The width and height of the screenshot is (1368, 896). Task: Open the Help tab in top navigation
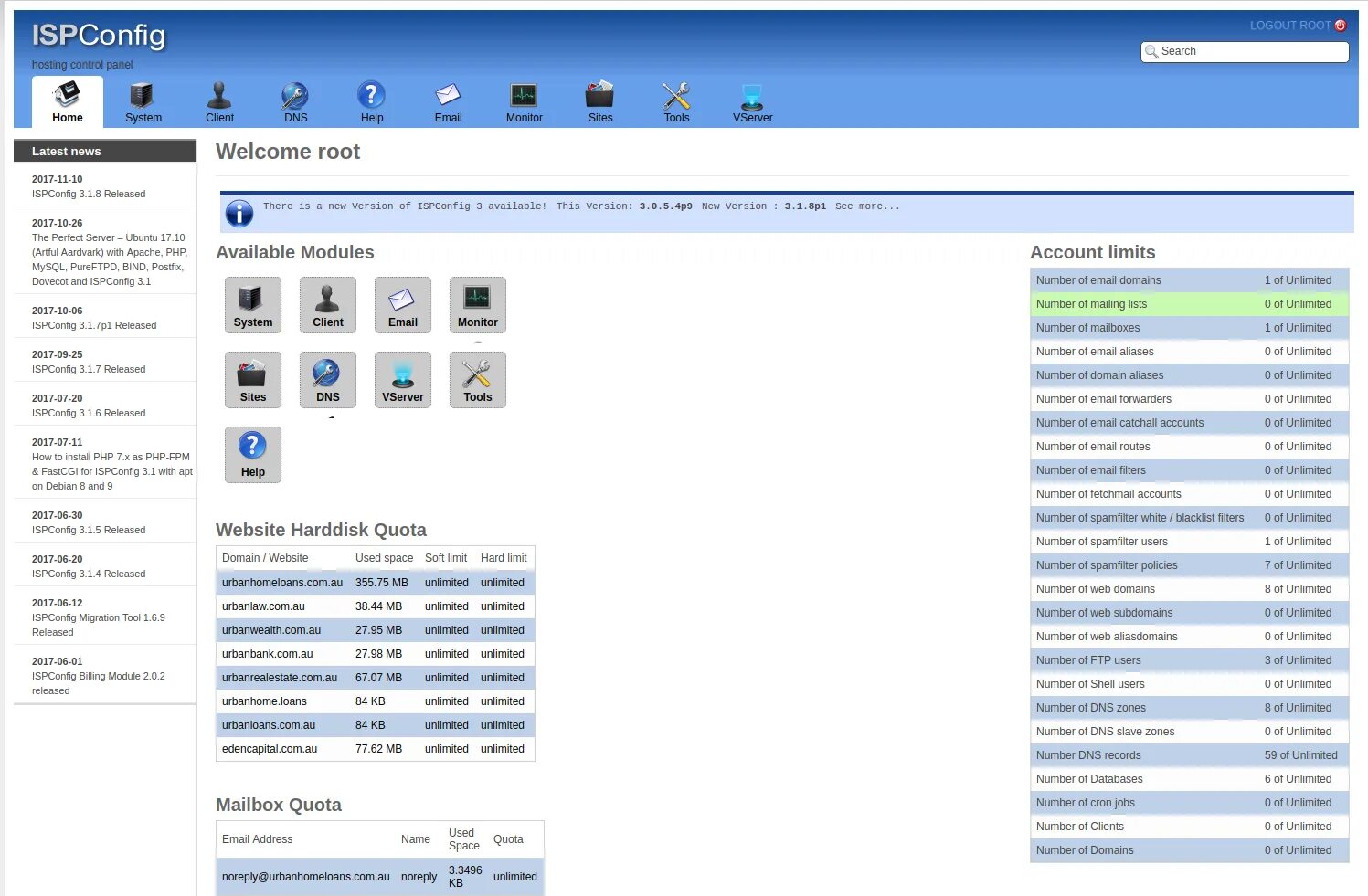pos(371,102)
